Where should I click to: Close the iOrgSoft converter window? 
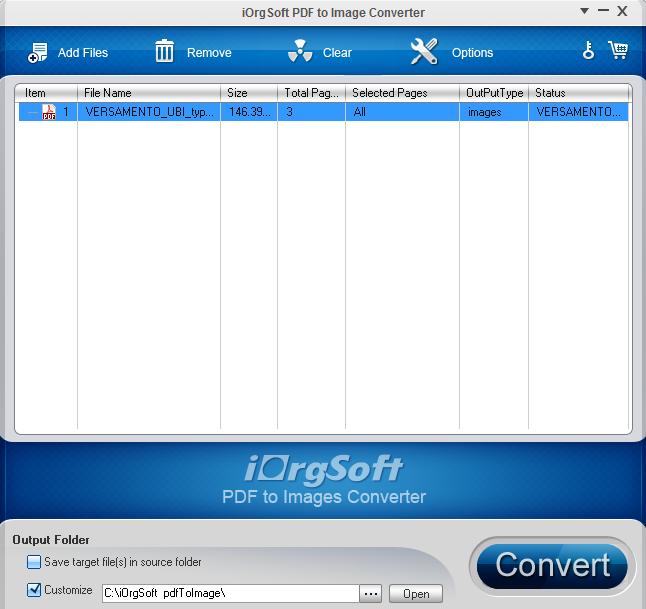tap(623, 11)
